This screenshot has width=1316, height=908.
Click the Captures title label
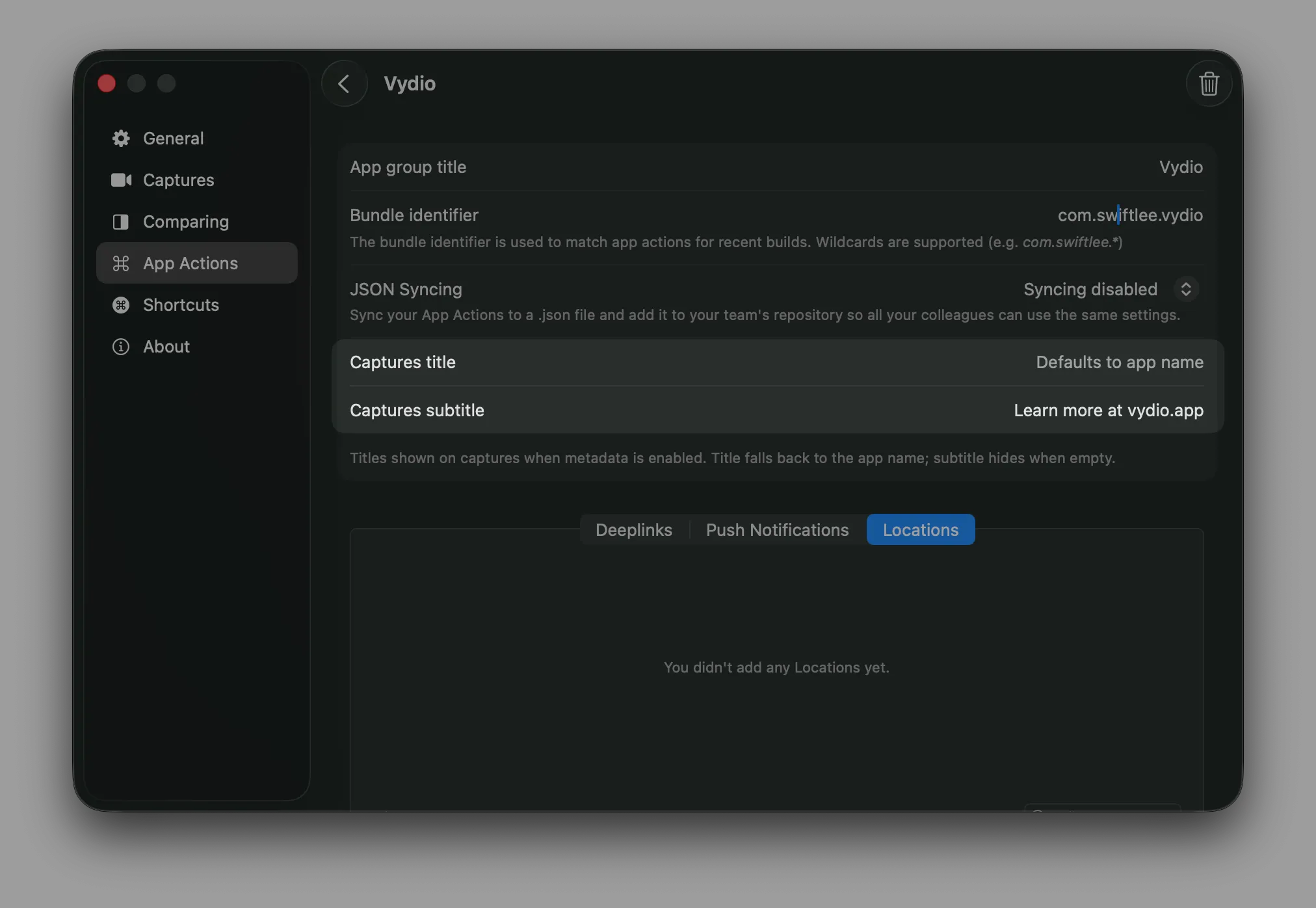click(x=402, y=362)
